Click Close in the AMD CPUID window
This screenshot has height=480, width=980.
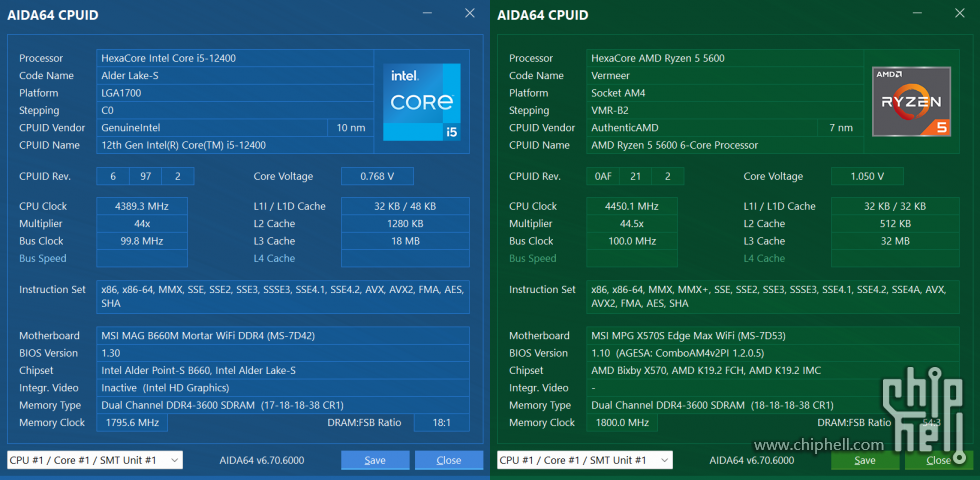[939, 460]
